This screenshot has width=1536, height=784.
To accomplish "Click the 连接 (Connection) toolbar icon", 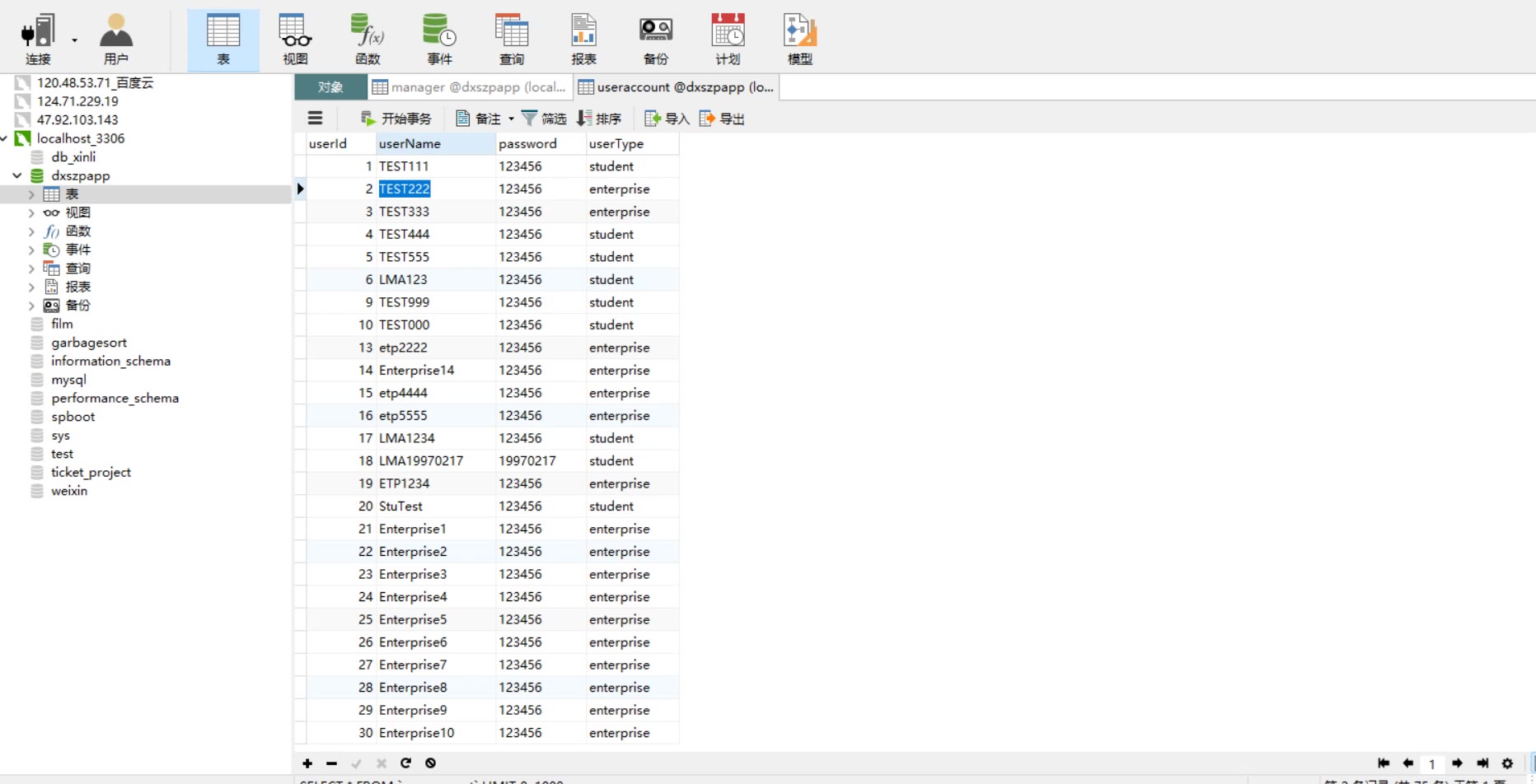I will (38, 39).
